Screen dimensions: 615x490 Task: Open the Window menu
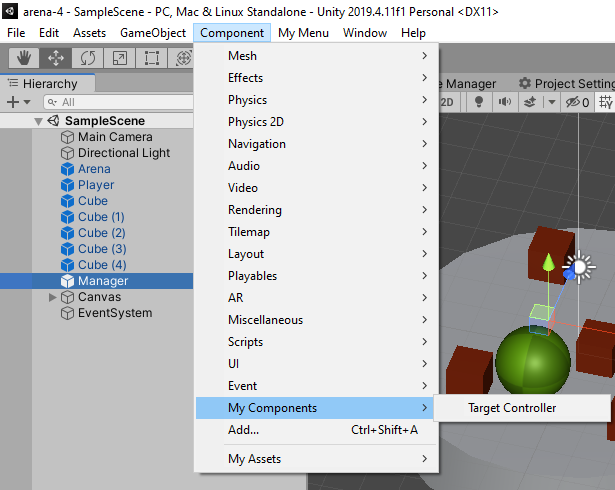coord(365,33)
